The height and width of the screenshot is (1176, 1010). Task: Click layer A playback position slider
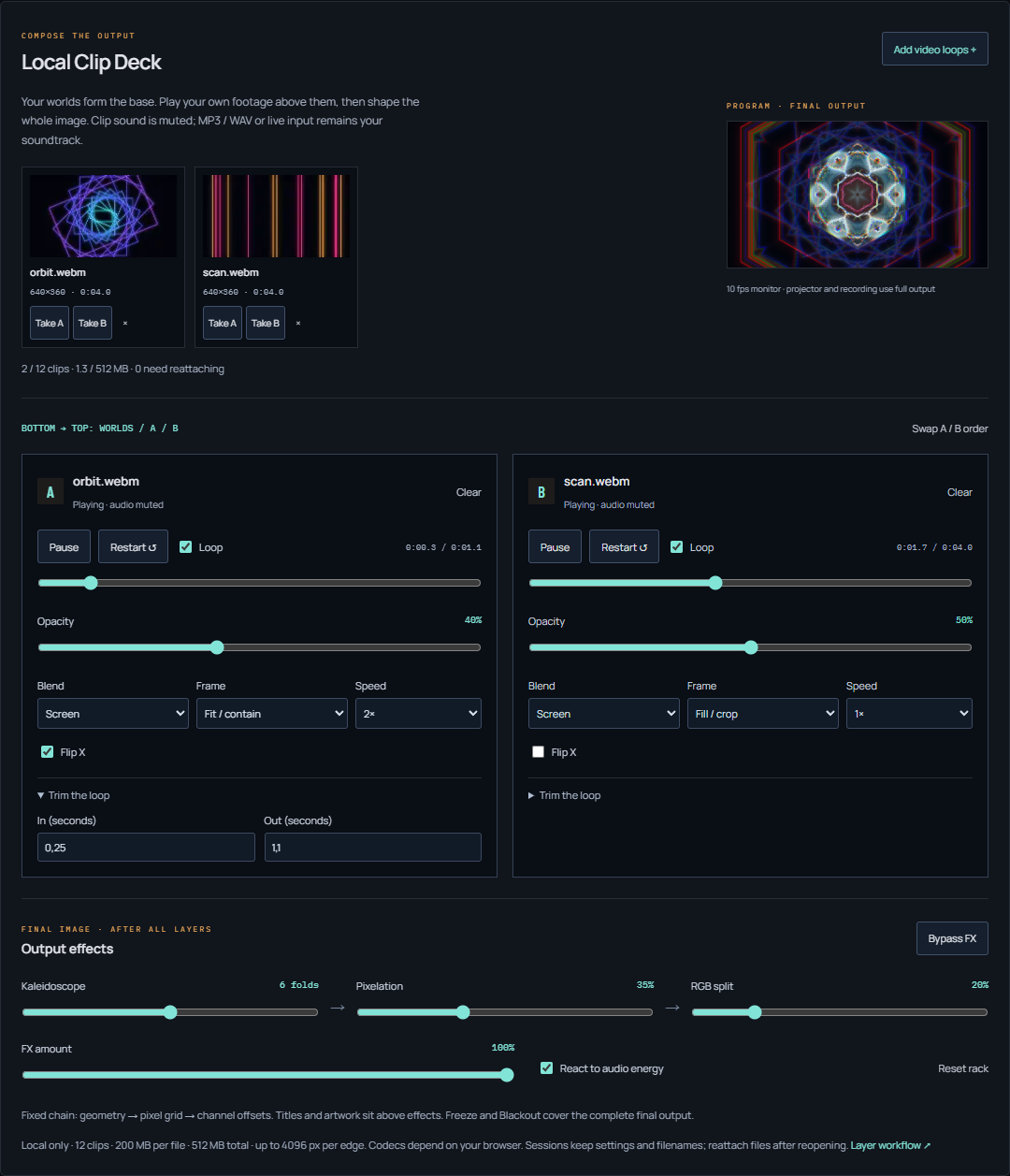point(259,583)
